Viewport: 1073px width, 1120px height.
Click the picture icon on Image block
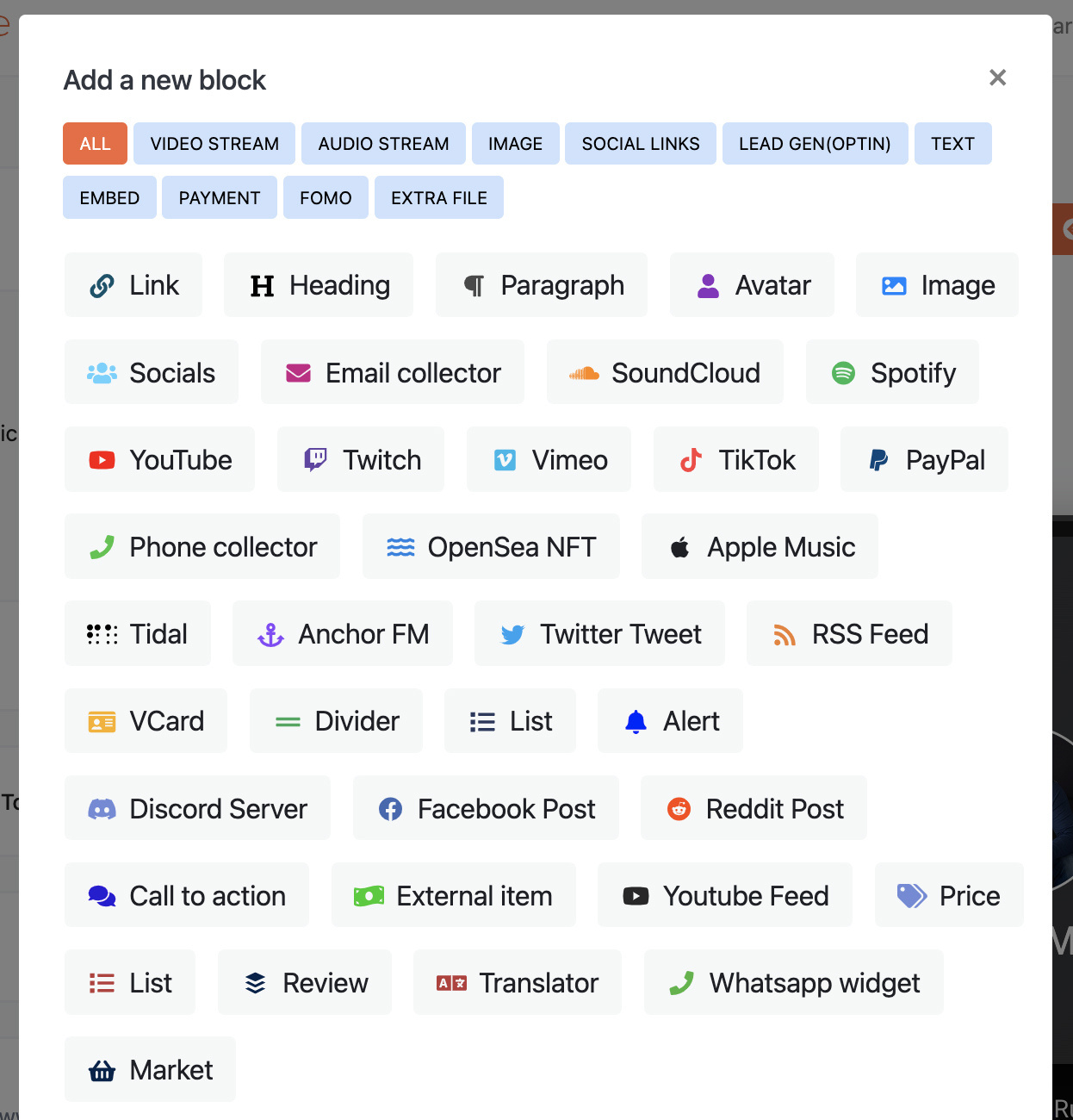(894, 286)
